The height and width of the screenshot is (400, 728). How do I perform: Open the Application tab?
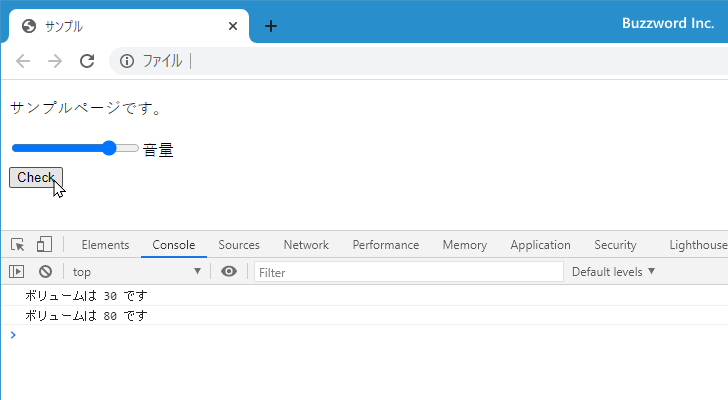(x=540, y=245)
